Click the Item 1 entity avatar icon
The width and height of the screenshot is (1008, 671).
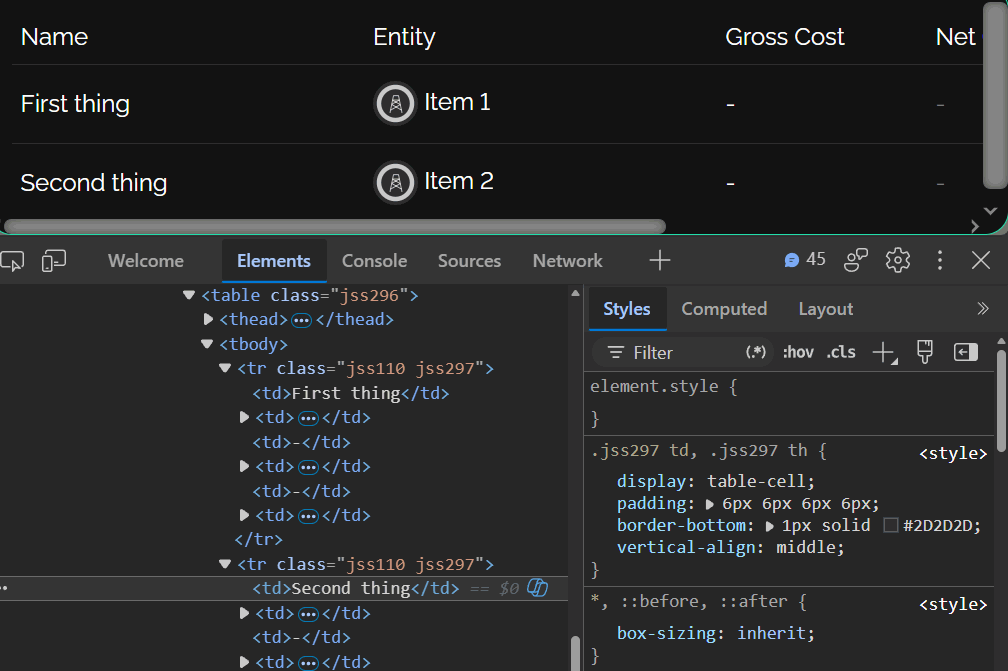tap(395, 103)
